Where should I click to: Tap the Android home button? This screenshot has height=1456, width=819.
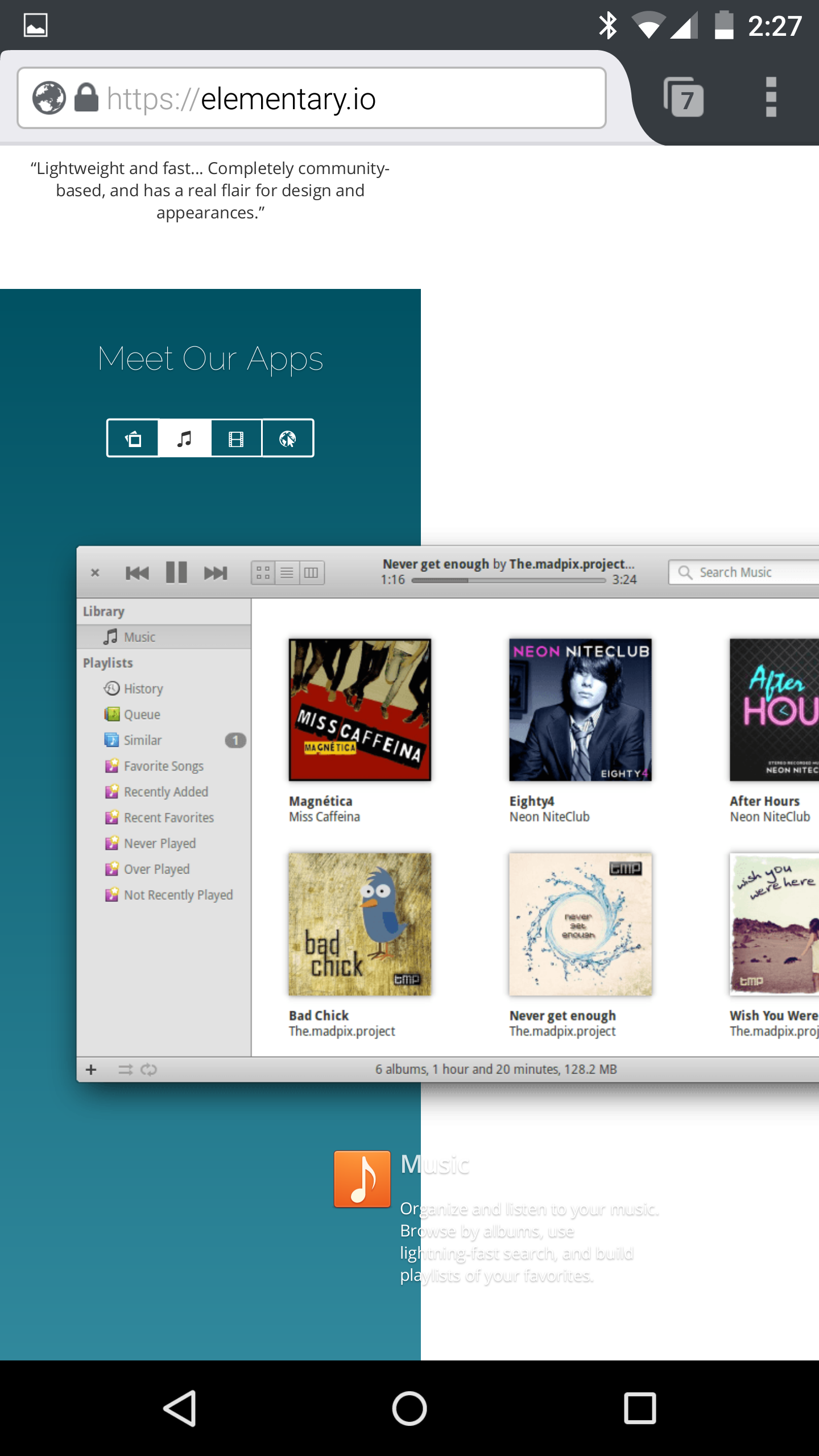(x=409, y=1409)
